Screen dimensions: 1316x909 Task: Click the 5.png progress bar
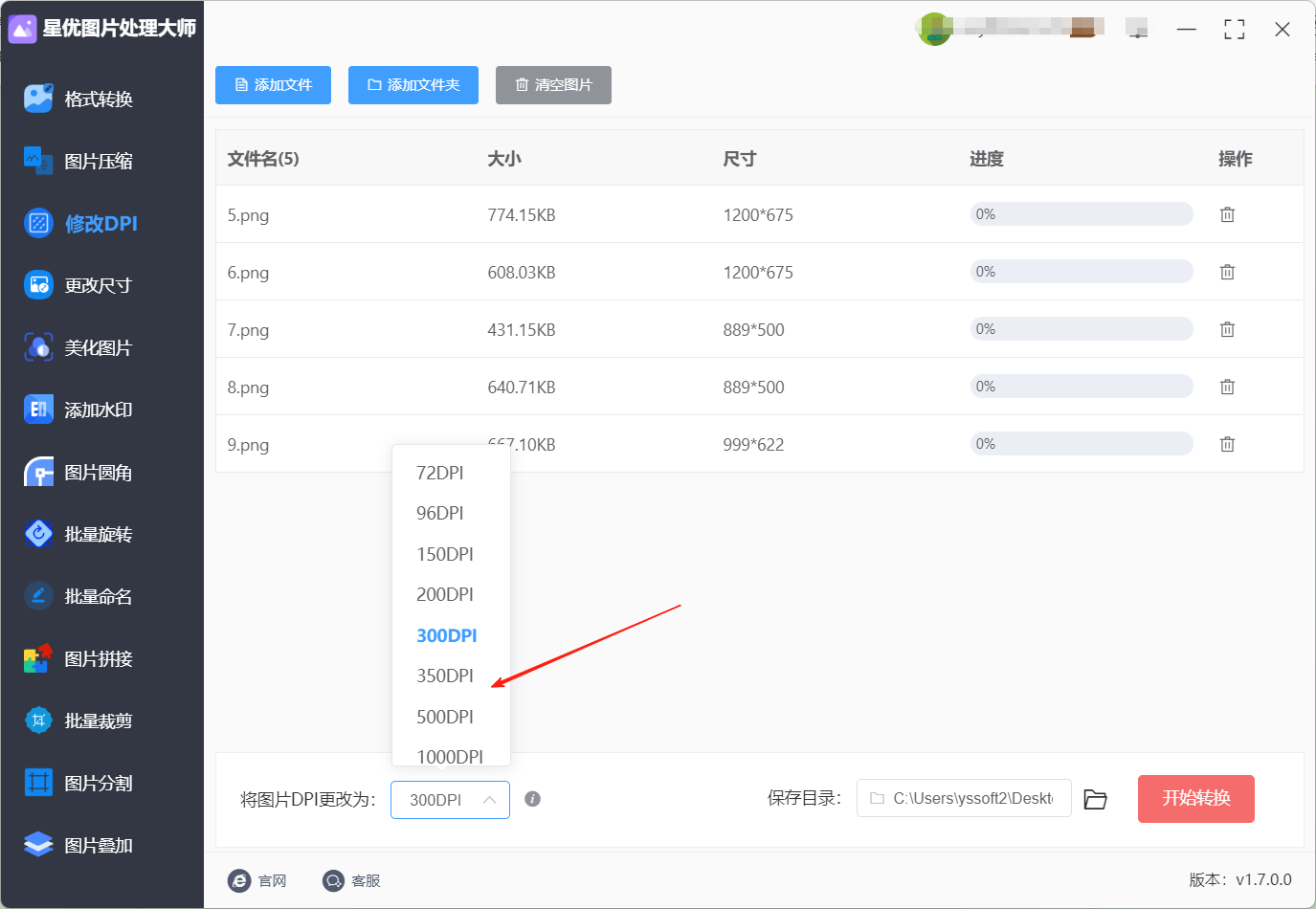(1082, 214)
